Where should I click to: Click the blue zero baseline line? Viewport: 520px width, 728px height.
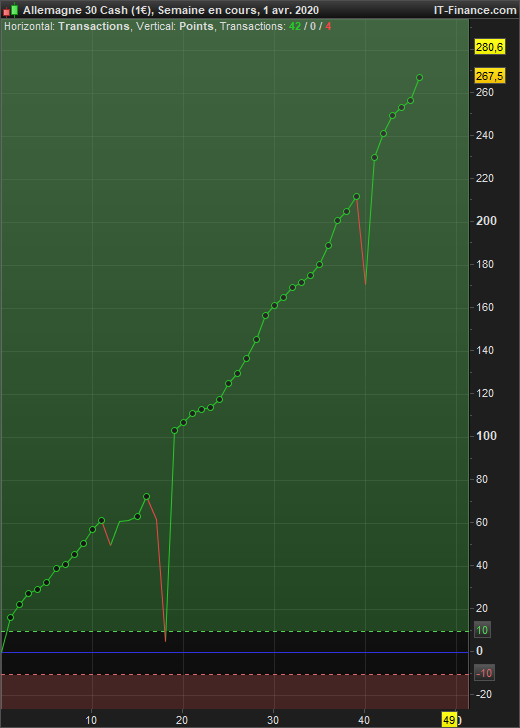[x=234, y=652]
